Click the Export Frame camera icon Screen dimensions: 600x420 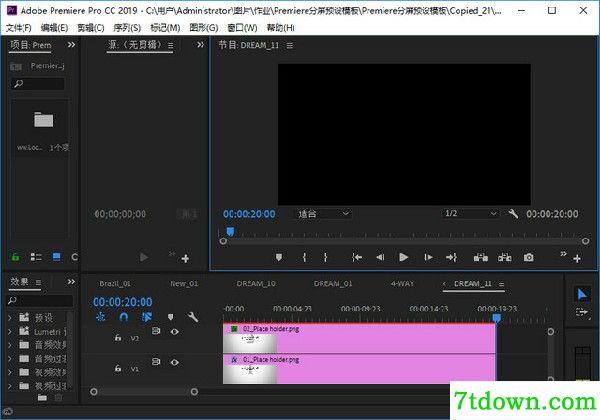(528, 257)
